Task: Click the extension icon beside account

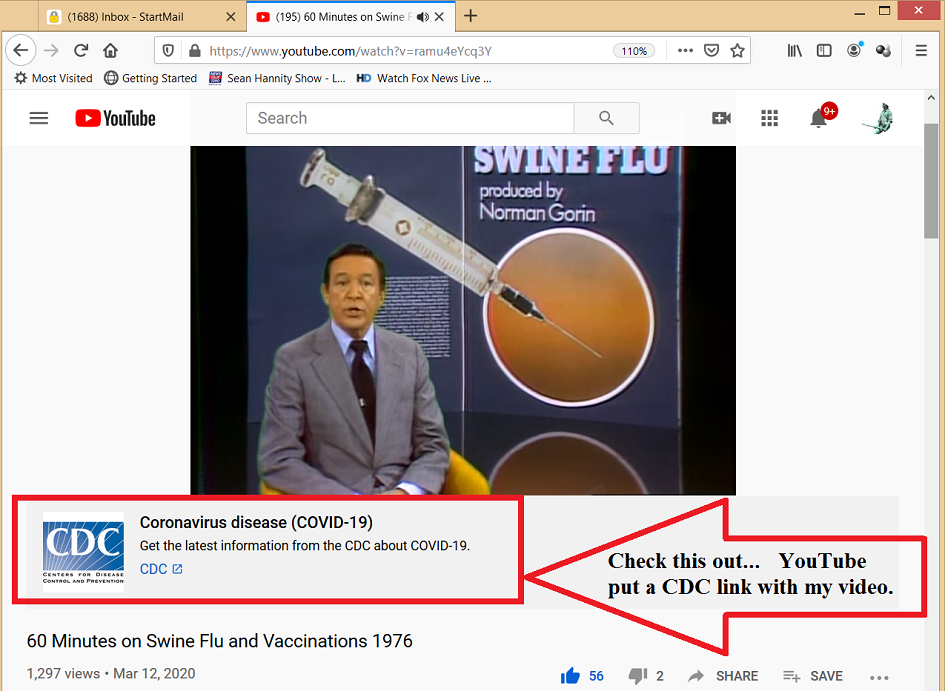Action: point(884,51)
